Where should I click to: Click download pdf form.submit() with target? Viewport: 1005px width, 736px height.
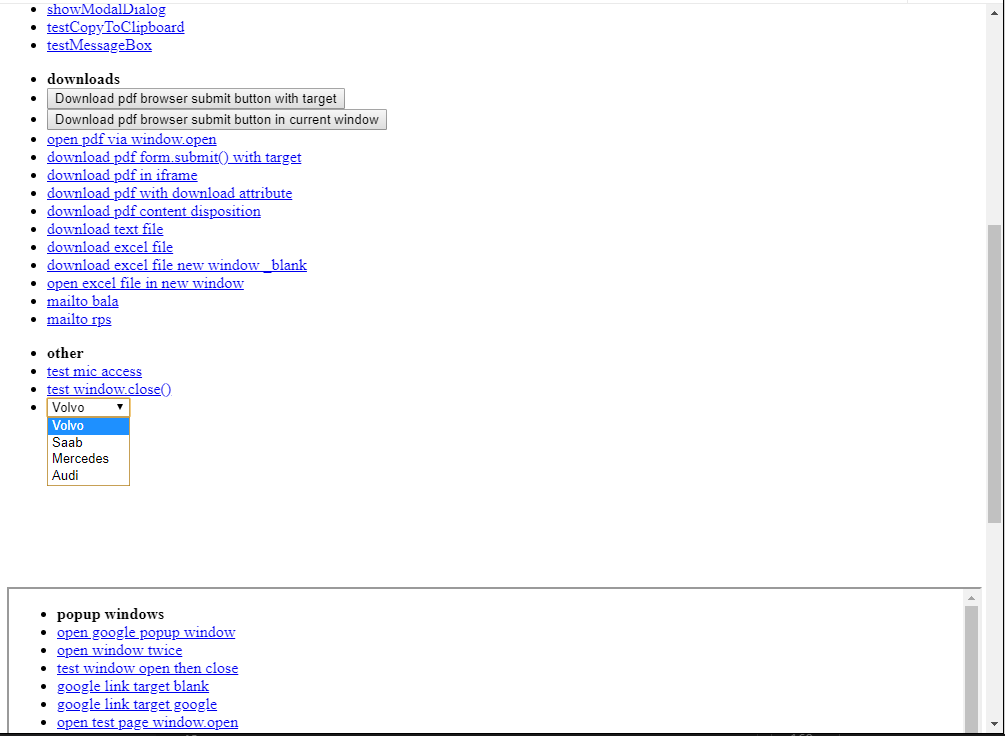point(174,157)
